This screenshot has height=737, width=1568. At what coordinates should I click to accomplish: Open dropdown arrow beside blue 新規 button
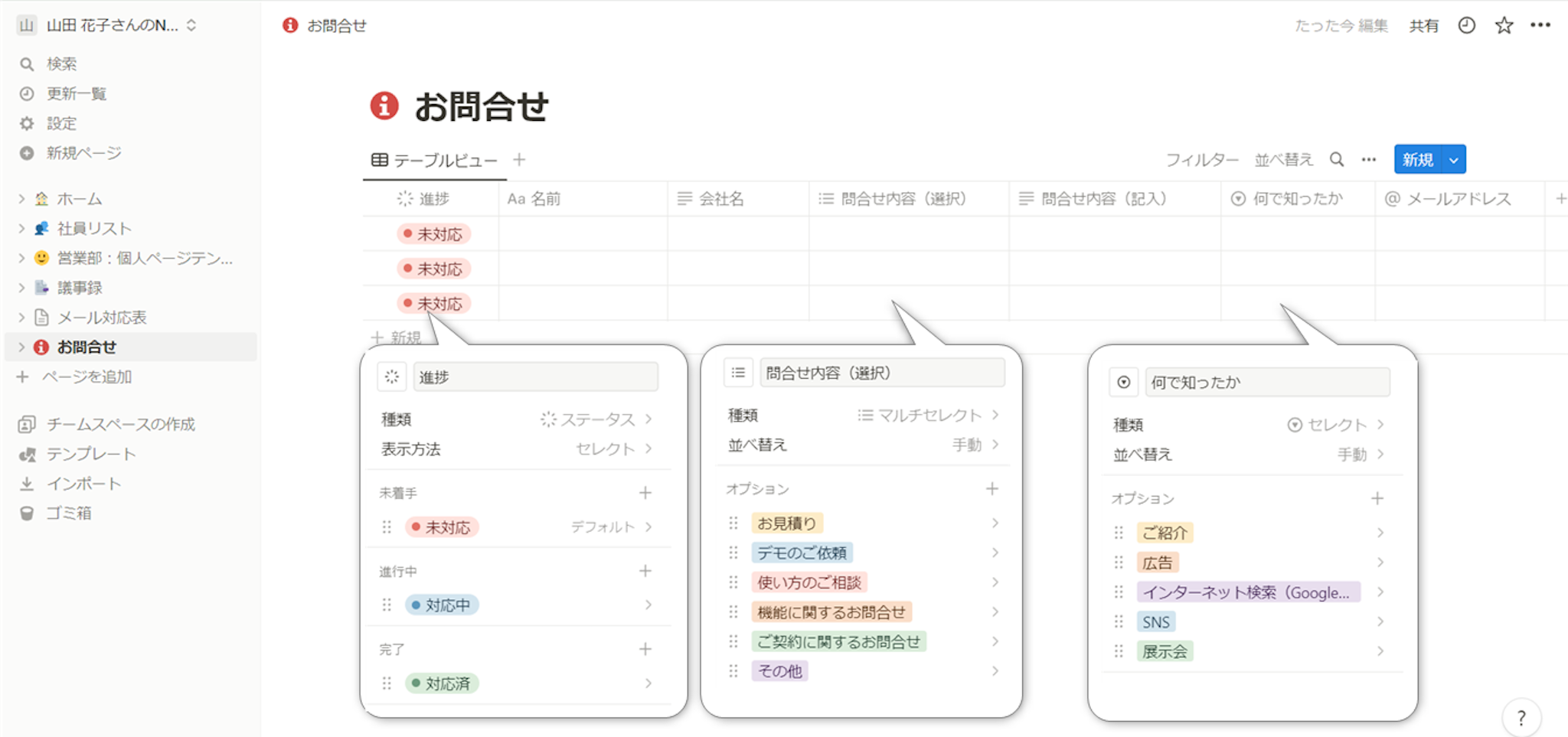pyautogui.click(x=1453, y=160)
